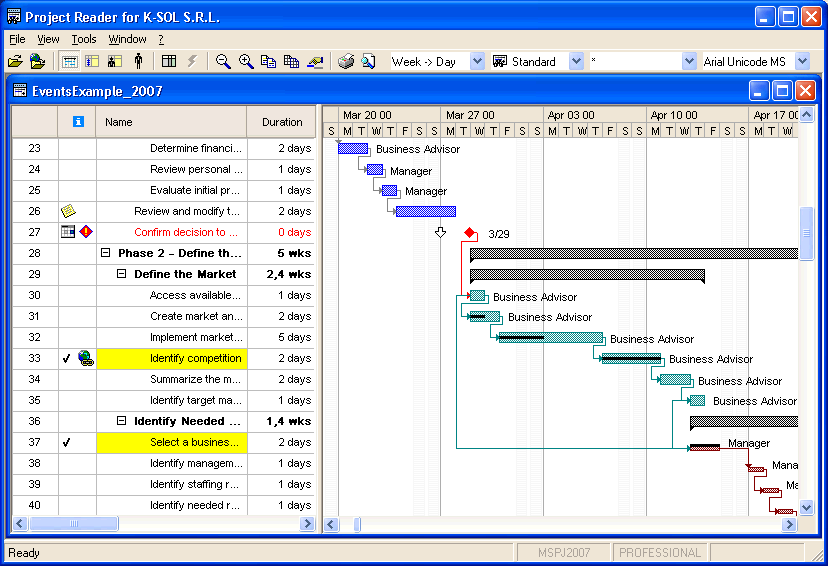Open the Week -> Day timescale dropdown
Viewport: 828px width, 566px height.
coord(476,62)
